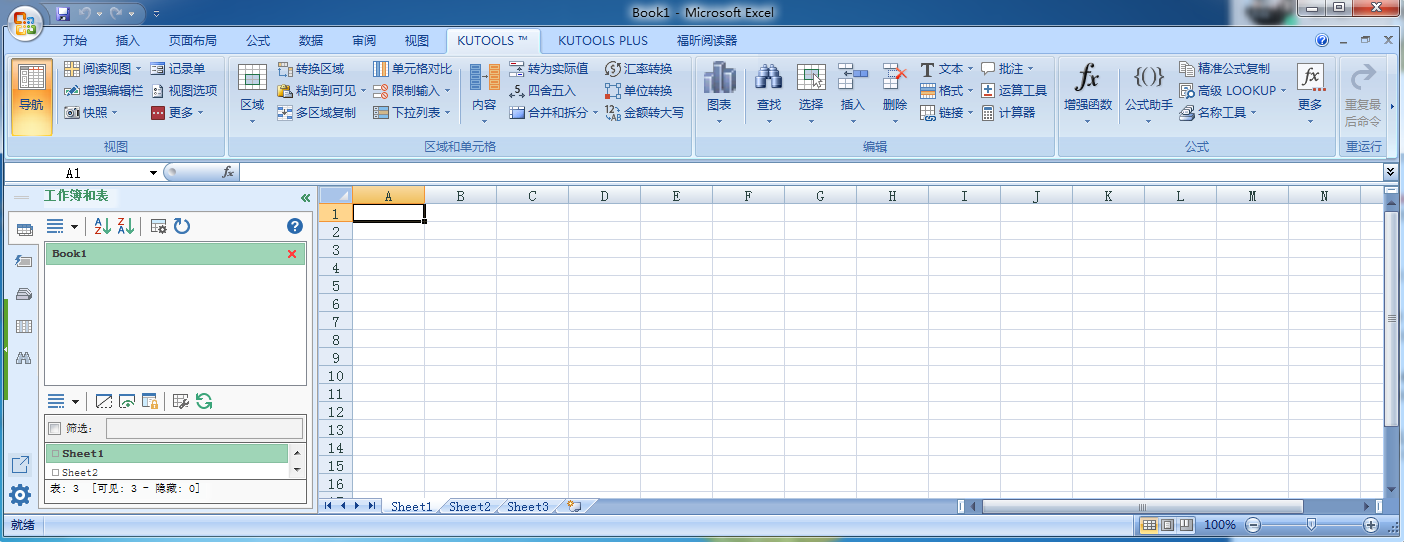Click the 导航 navigation pane button
Viewport: 1404px width, 542px height.
[x=31, y=96]
